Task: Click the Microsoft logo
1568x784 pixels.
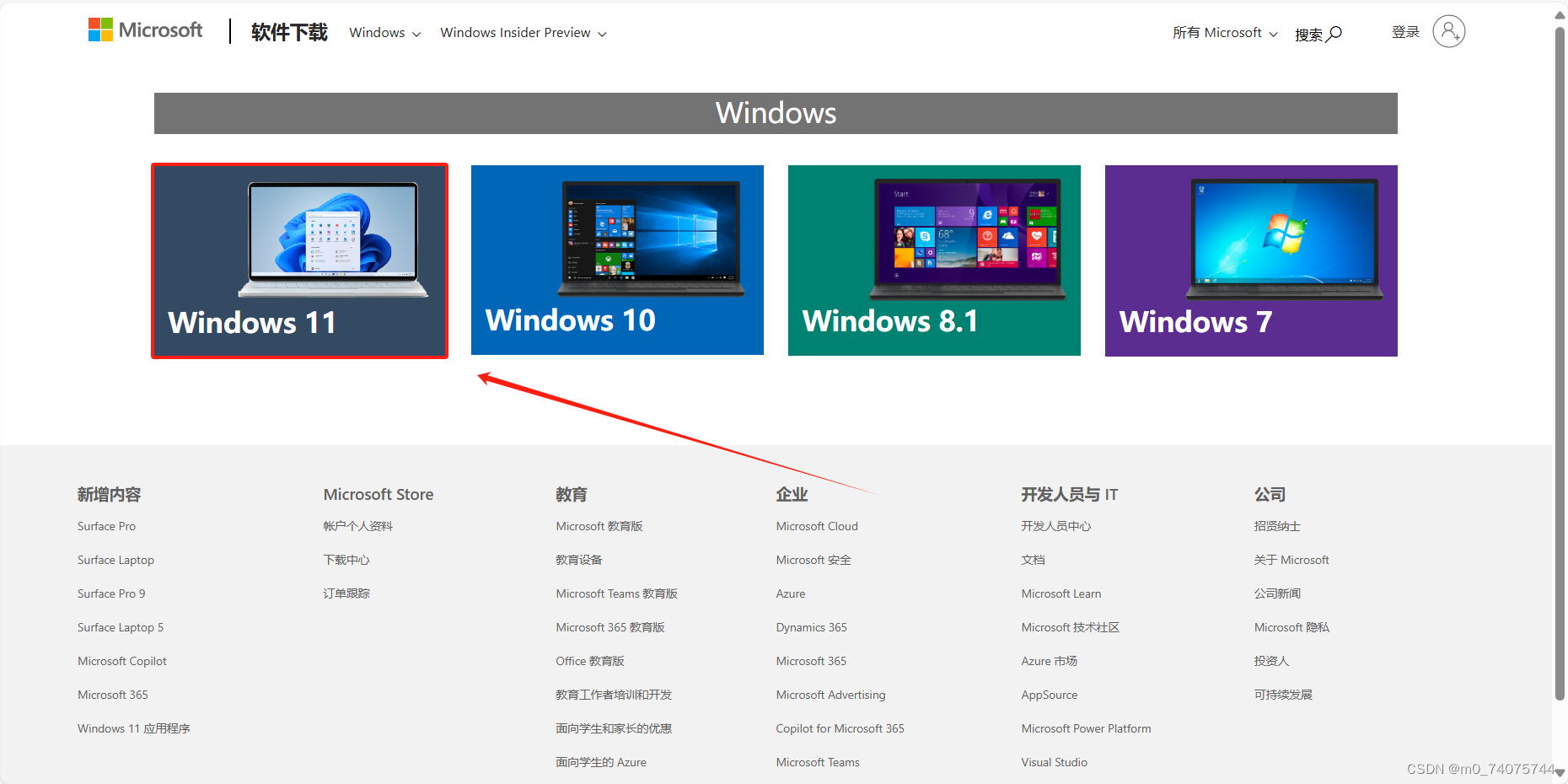Action: [146, 30]
